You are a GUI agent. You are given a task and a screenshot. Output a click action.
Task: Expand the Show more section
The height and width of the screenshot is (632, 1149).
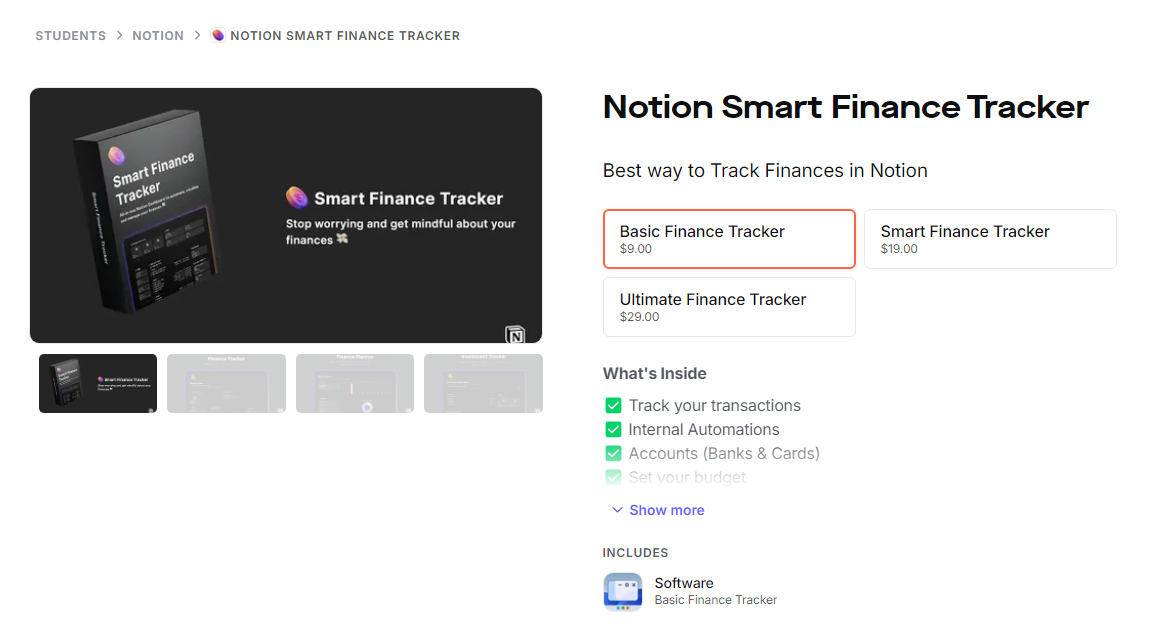[x=657, y=510]
